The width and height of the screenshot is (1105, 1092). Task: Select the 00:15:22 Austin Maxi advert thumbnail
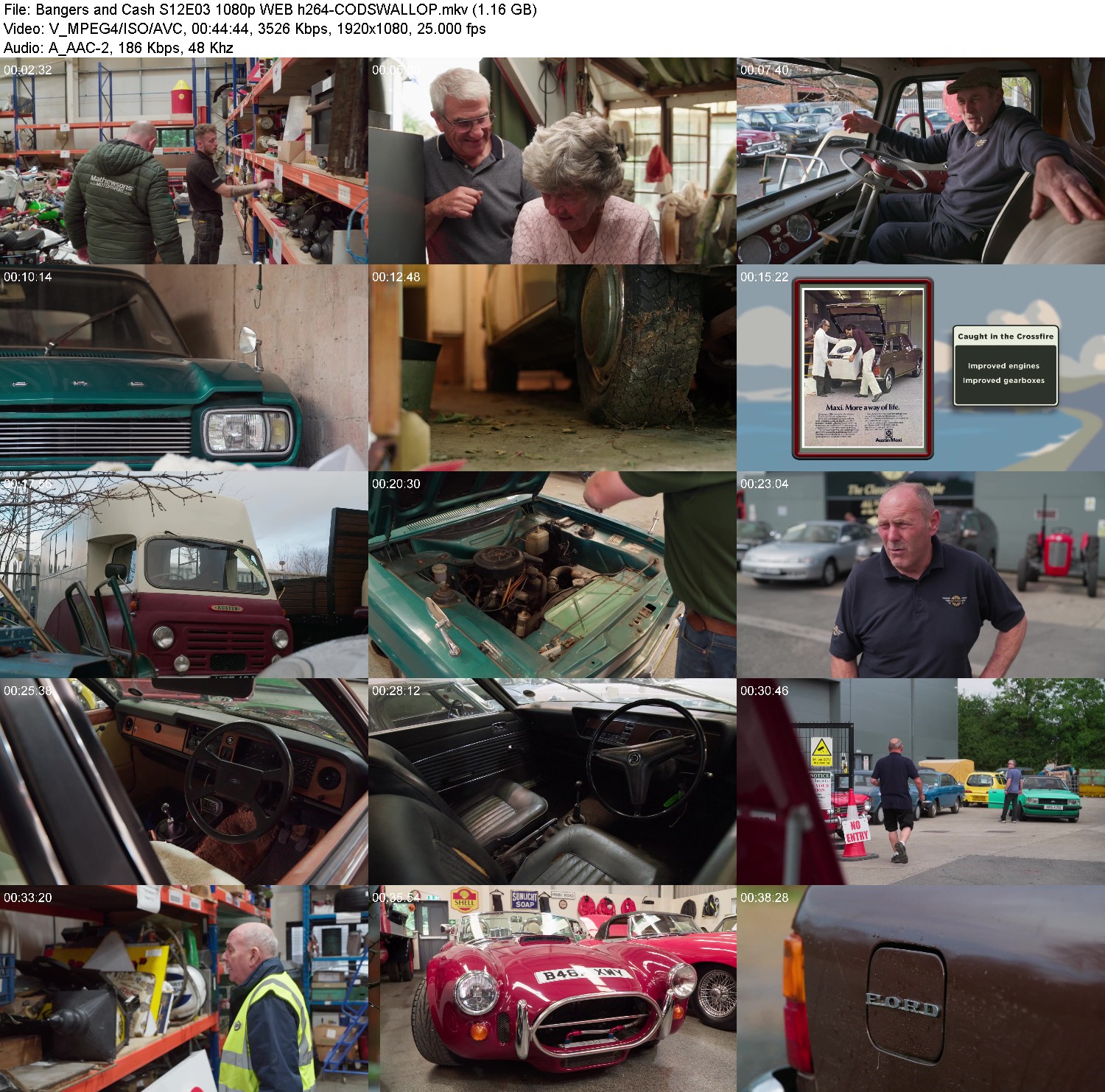921,368
